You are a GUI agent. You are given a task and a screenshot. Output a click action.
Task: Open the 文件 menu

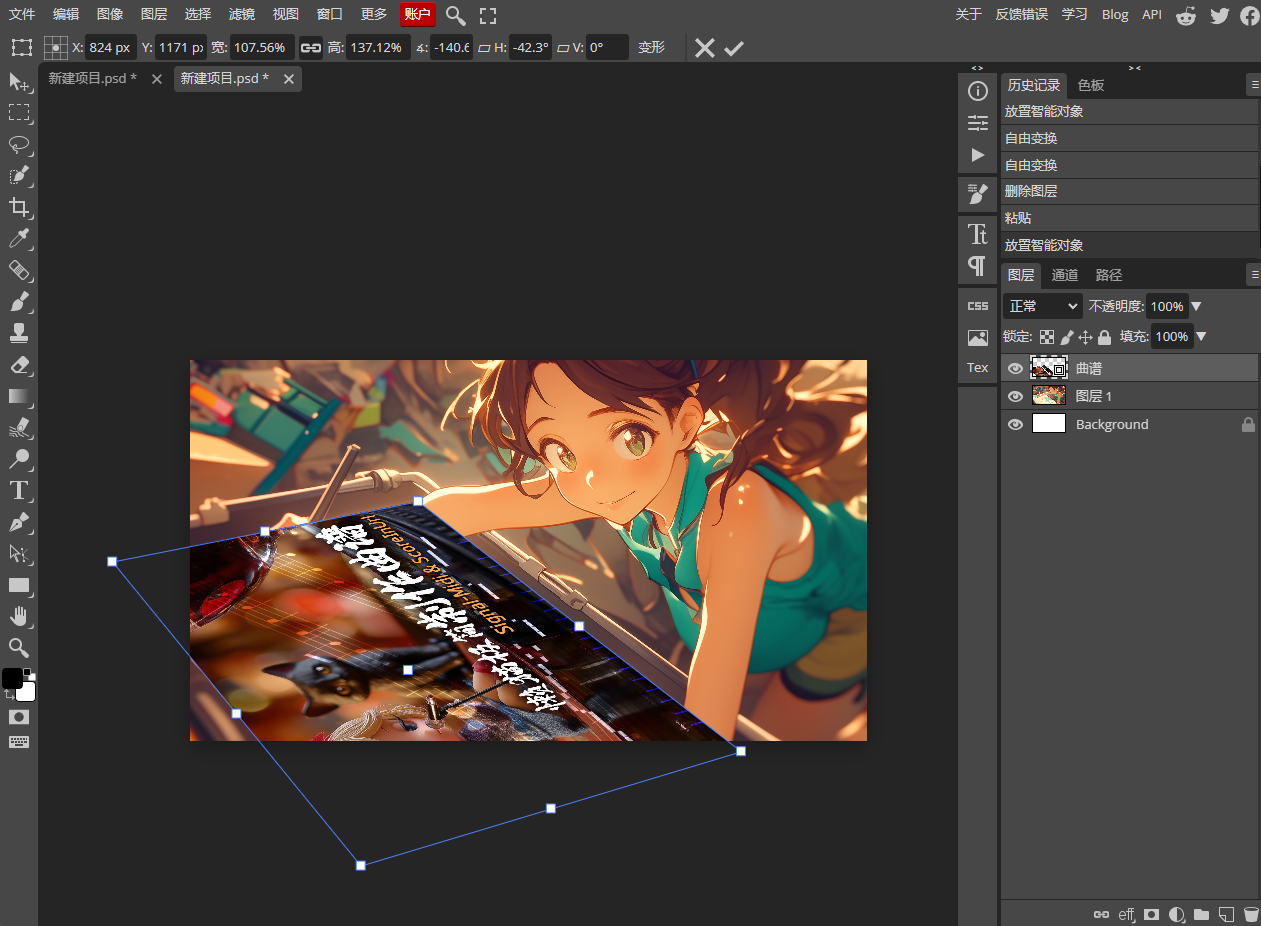[x=22, y=14]
